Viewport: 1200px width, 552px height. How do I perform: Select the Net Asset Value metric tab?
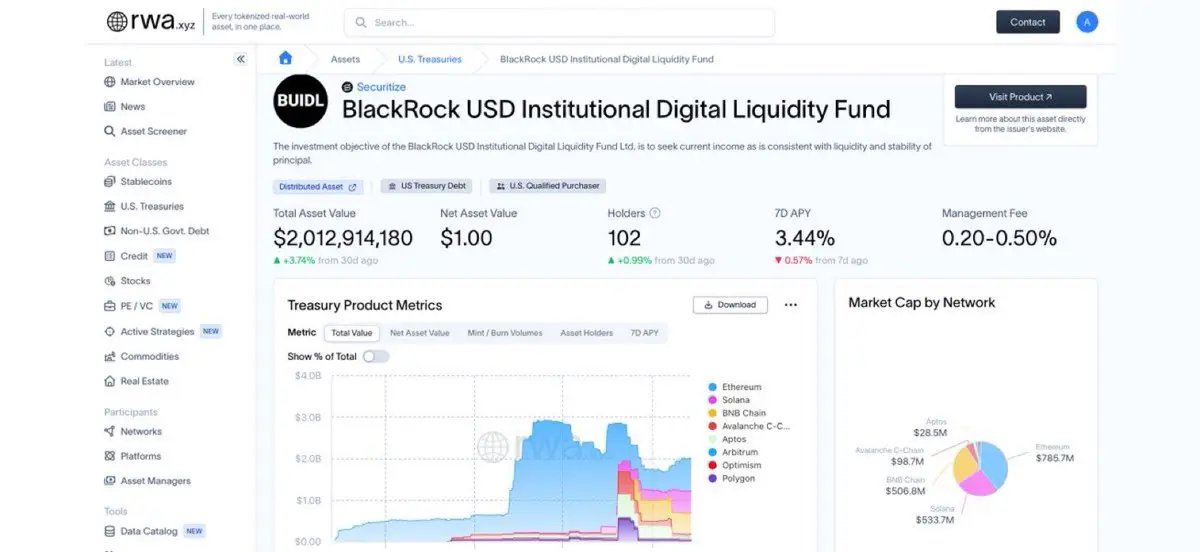point(420,333)
